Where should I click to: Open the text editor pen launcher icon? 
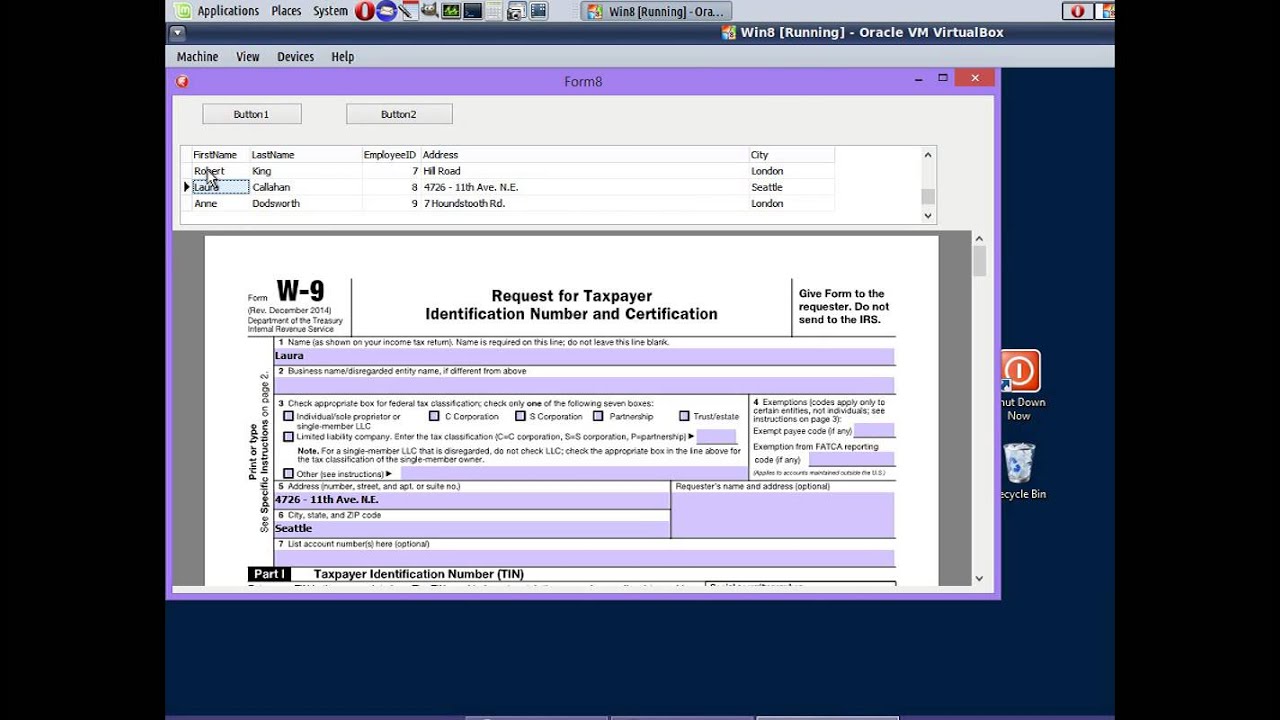click(x=407, y=11)
